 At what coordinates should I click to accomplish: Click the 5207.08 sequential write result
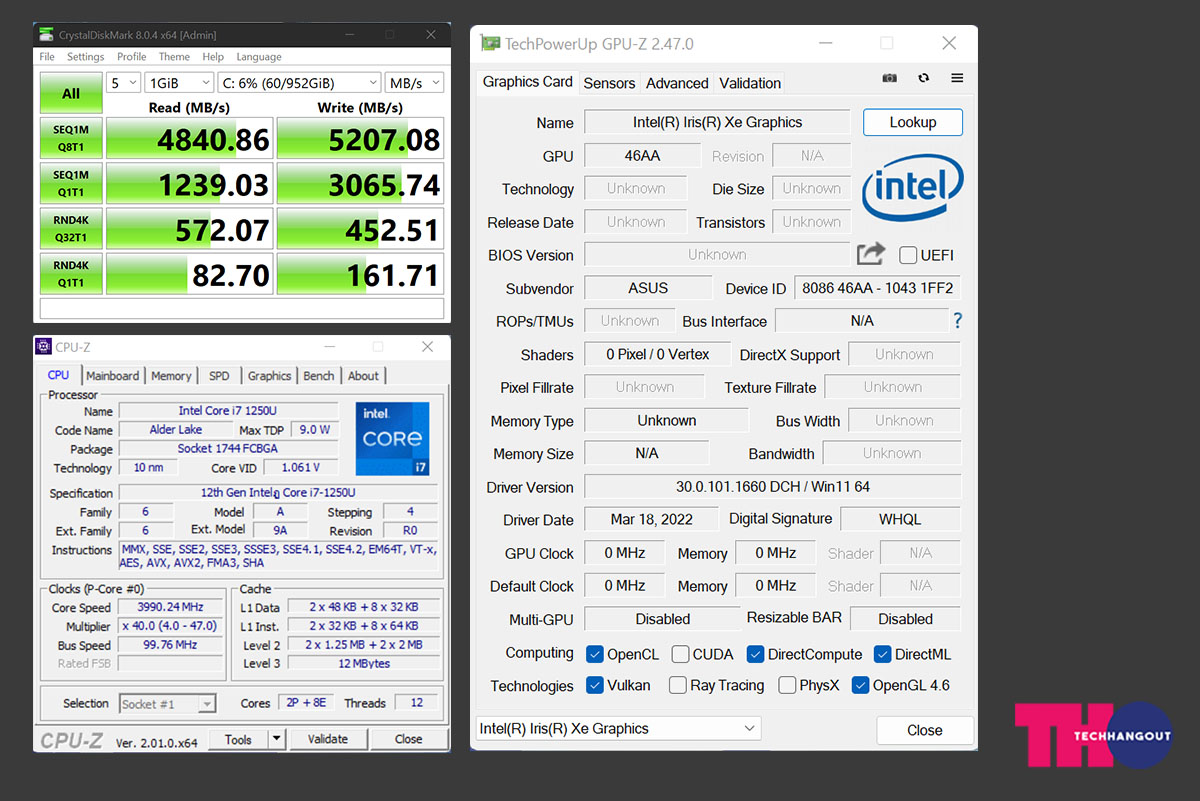pyautogui.click(x=360, y=139)
